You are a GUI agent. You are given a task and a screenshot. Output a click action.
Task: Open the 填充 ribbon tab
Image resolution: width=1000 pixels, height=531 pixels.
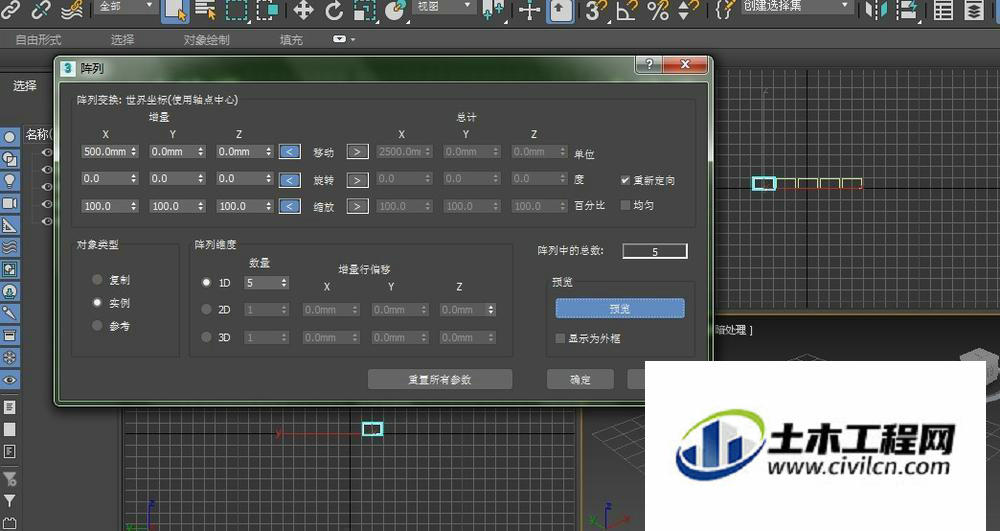[x=291, y=40]
